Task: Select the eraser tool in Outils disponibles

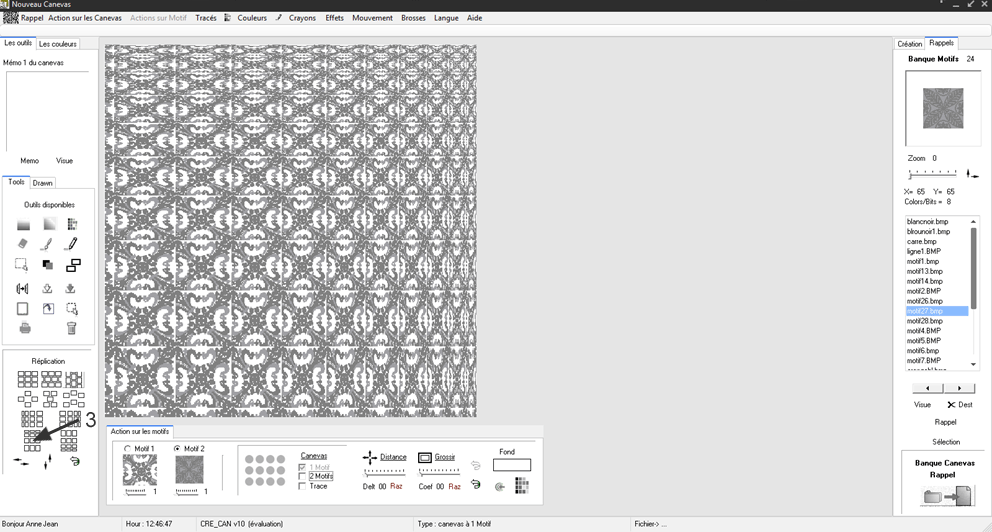Action: tap(23, 243)
